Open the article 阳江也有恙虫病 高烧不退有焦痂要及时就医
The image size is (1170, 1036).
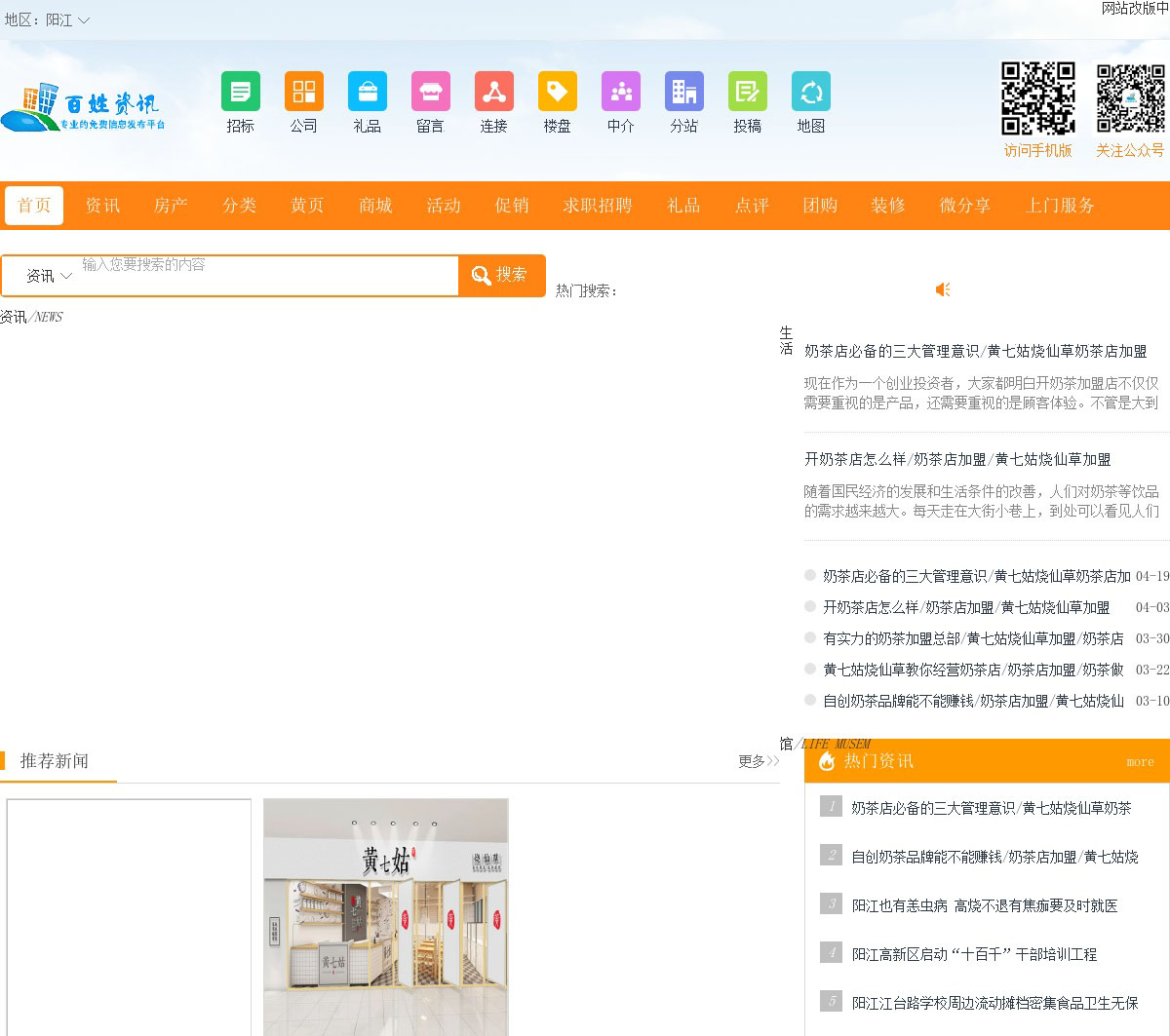click(984, 905)
